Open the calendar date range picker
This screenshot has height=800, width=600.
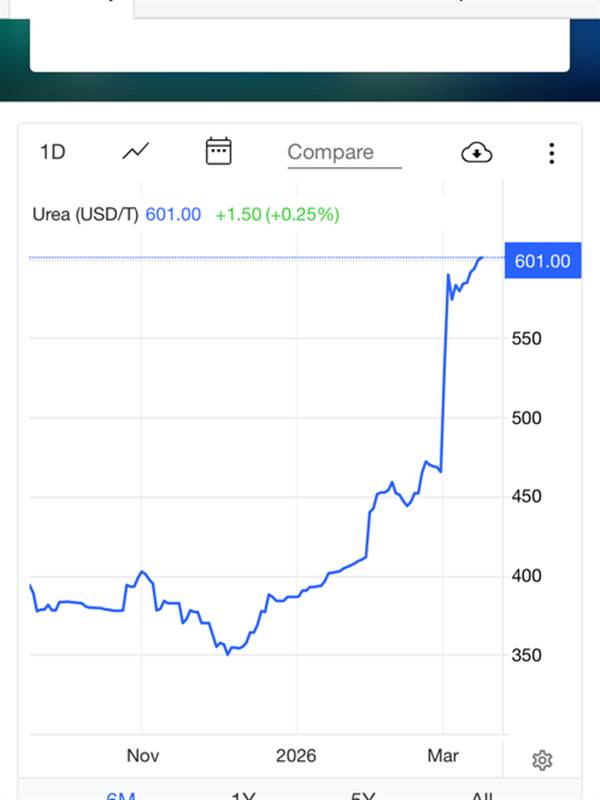[x=218, y=152]
